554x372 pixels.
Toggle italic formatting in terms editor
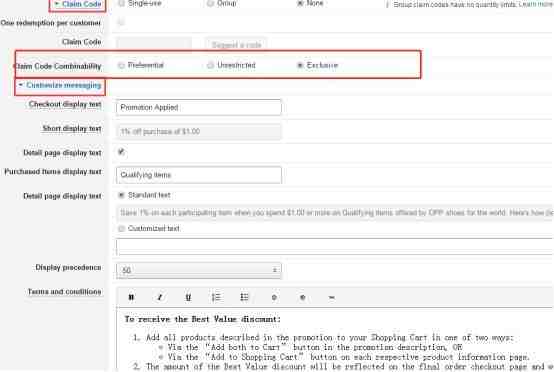[x=160, y=297]
